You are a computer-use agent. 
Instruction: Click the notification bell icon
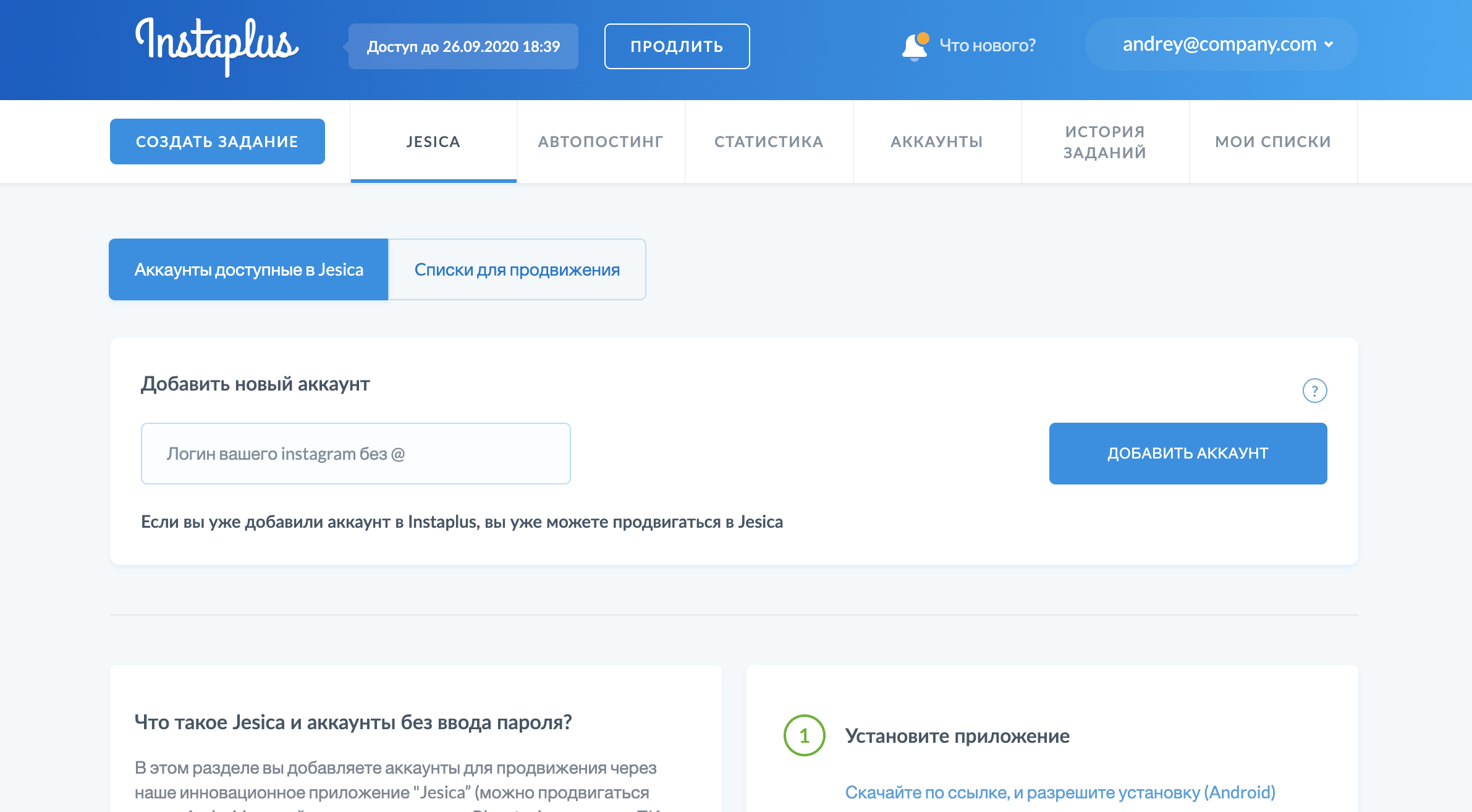point(915,46)
